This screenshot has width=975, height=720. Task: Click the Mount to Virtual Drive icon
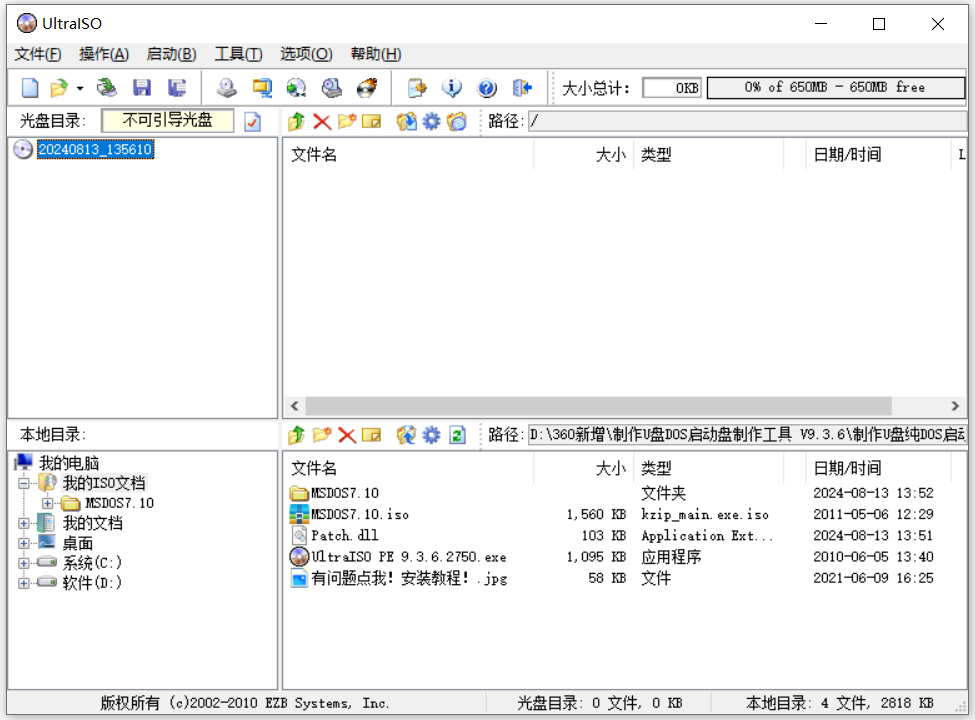tap(332, 88)
